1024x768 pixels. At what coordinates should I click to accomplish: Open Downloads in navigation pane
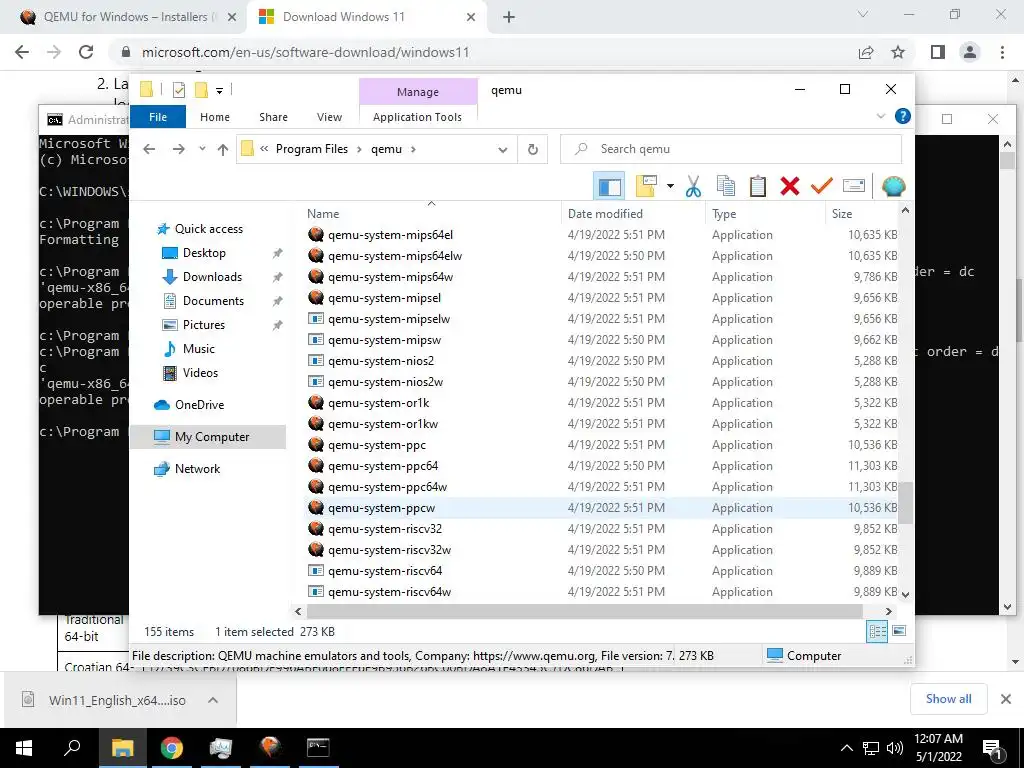[x=212, y=277]
